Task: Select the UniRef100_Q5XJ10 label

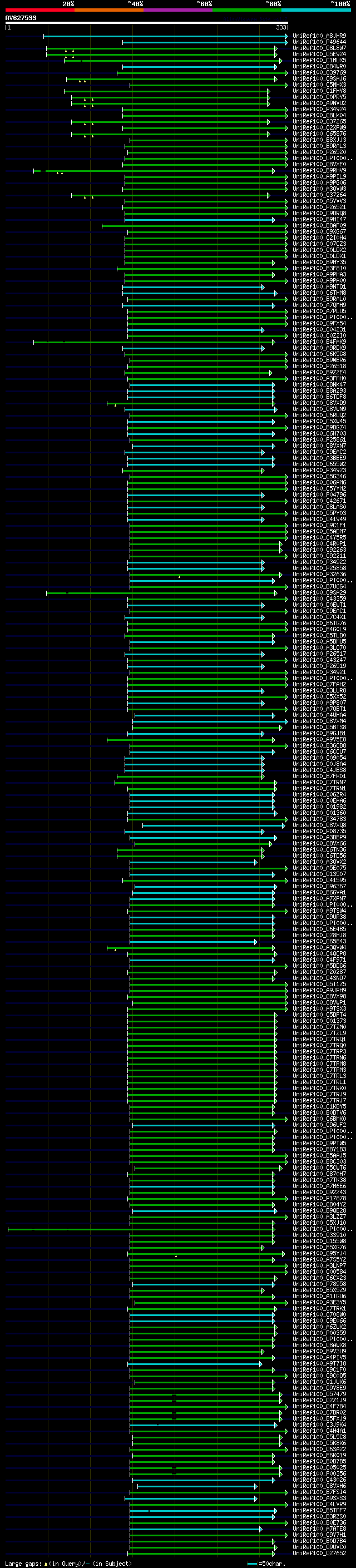Action: (x=319, y=1222)
